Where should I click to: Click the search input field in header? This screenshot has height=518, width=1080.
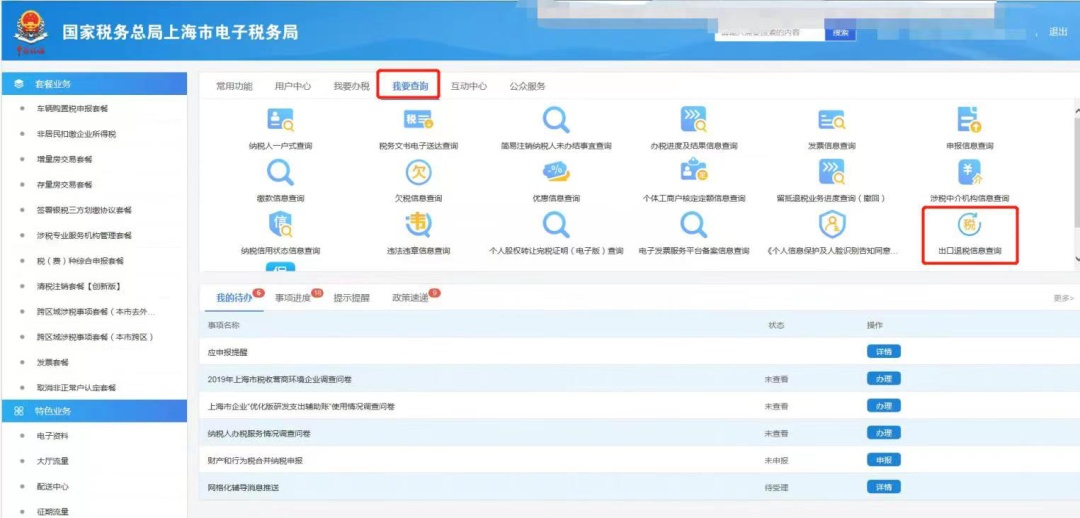click(x=770, y=33)
